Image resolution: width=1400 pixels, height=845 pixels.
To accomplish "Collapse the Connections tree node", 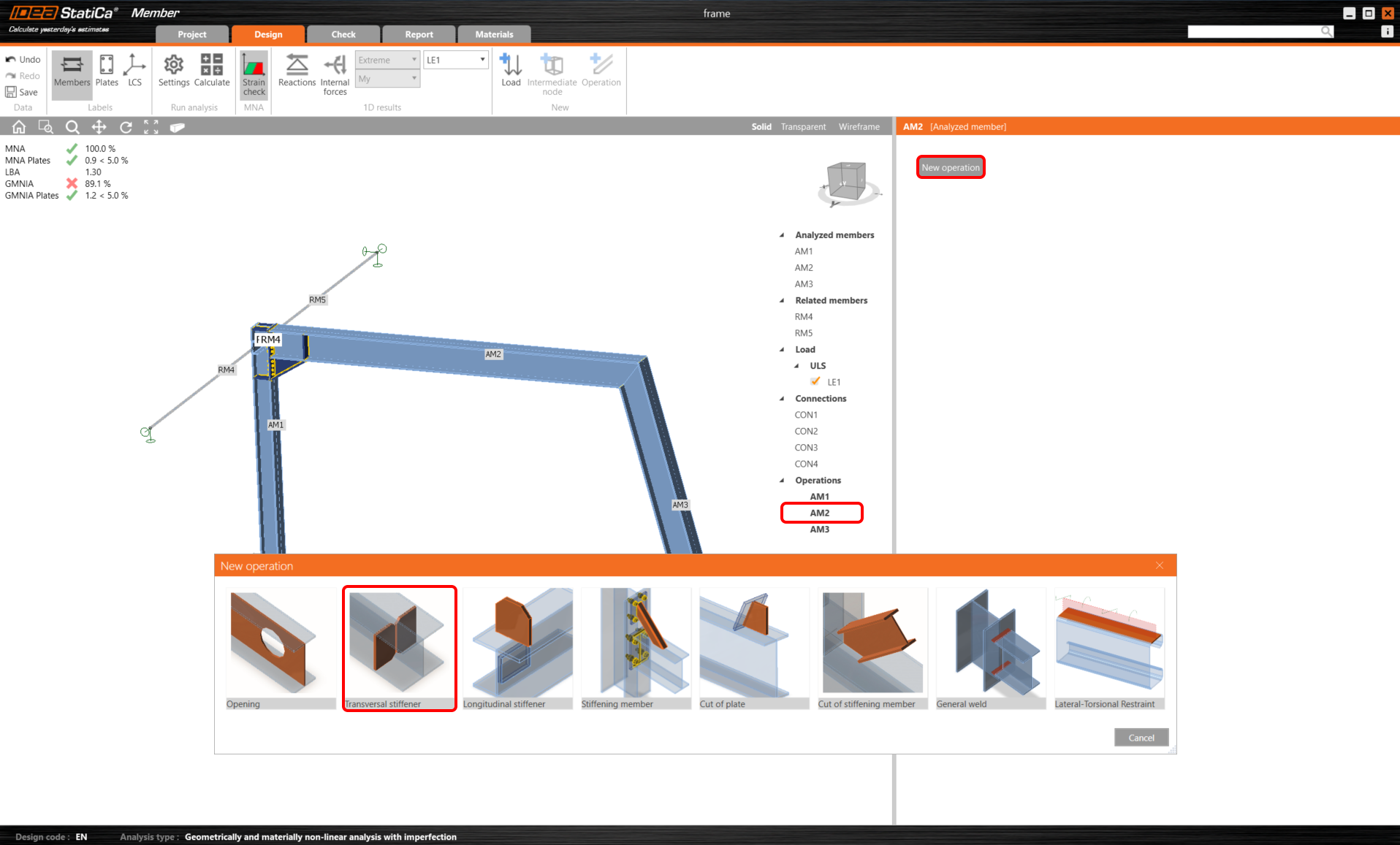I will pos(782,399).
